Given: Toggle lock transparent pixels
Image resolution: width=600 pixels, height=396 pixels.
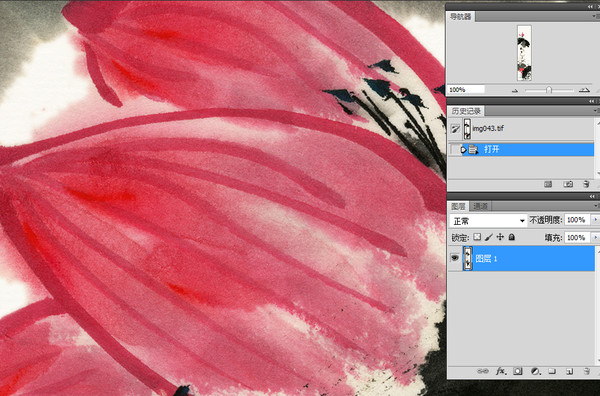Looking at the screenshot, I should 477,237.
